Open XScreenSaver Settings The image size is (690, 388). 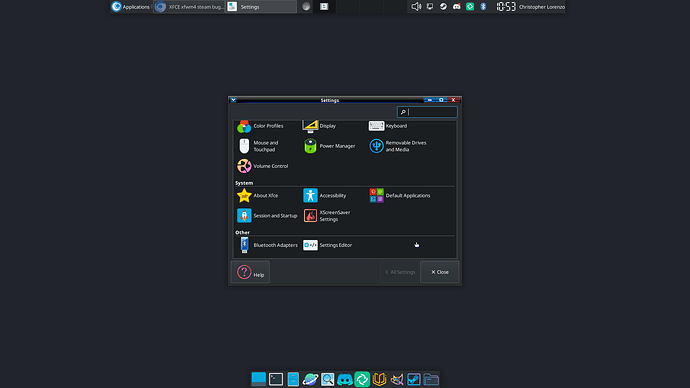327,216
